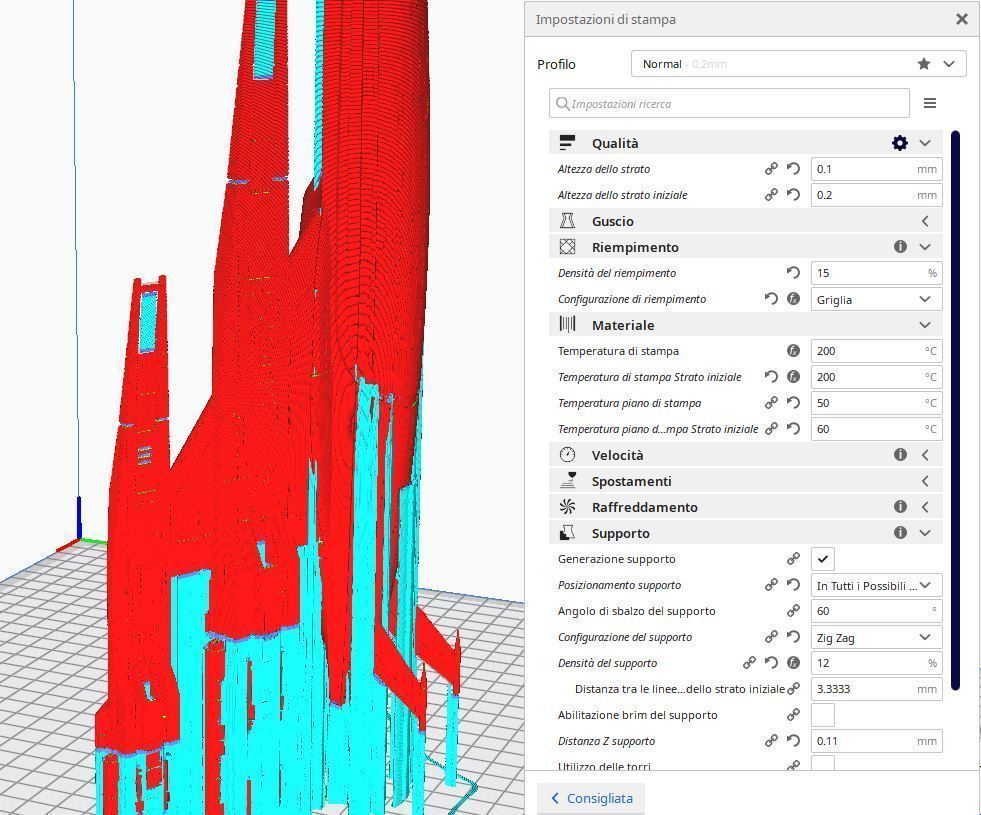Expand the Guscio section
981x815 pixels.
tap(925, 221)
